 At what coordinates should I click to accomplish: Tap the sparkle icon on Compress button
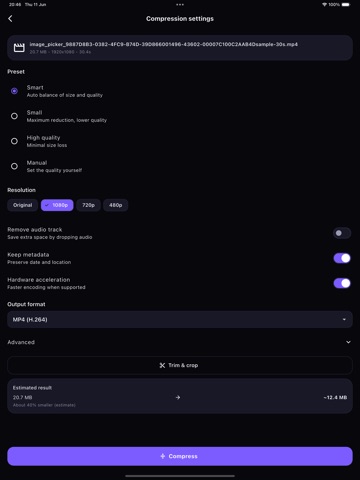(x=163, y=456)
